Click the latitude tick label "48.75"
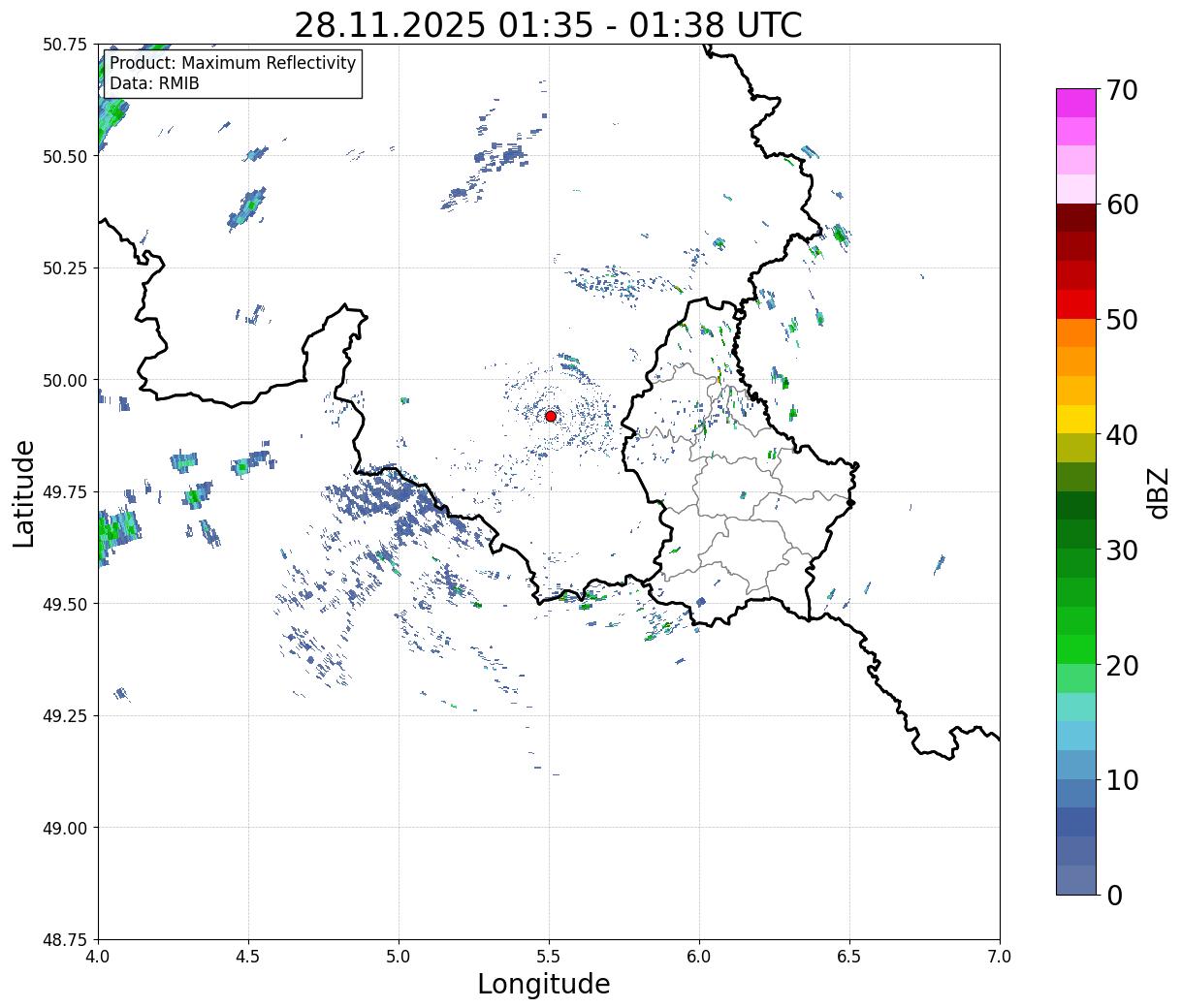1182x1008 pixels. click(65, 940)
